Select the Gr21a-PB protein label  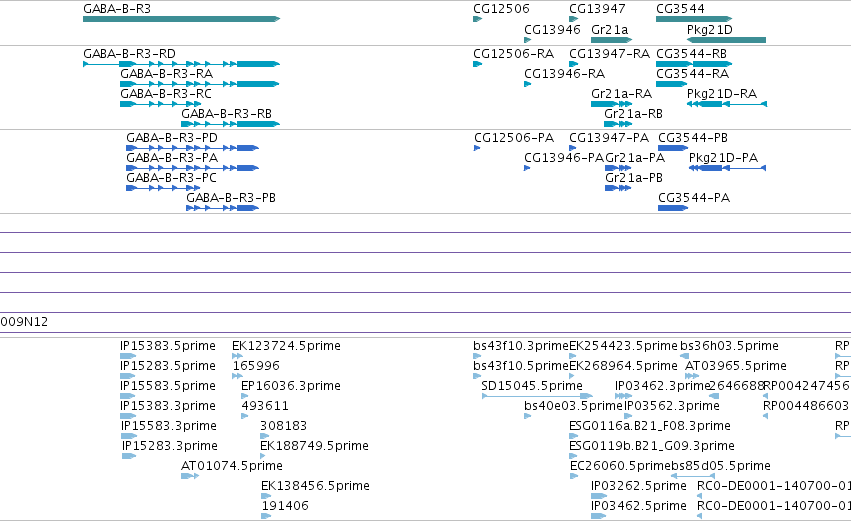[634, 178]
